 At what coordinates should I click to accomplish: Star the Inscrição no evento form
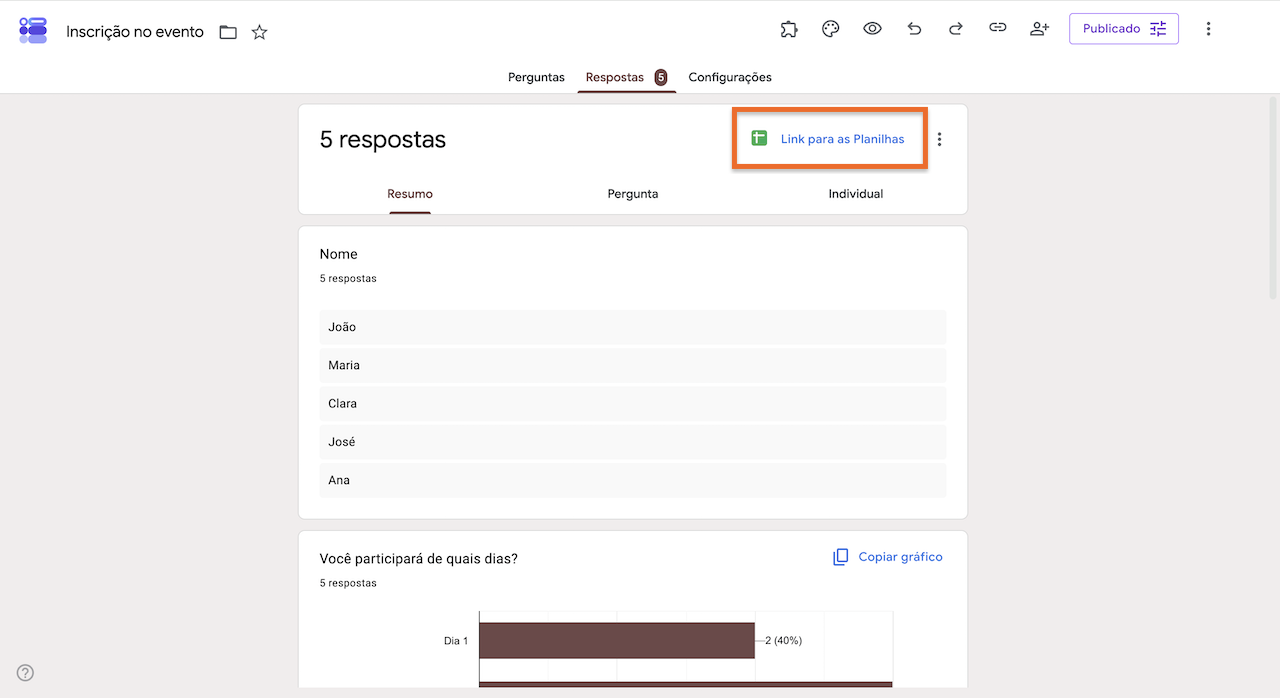259,32
